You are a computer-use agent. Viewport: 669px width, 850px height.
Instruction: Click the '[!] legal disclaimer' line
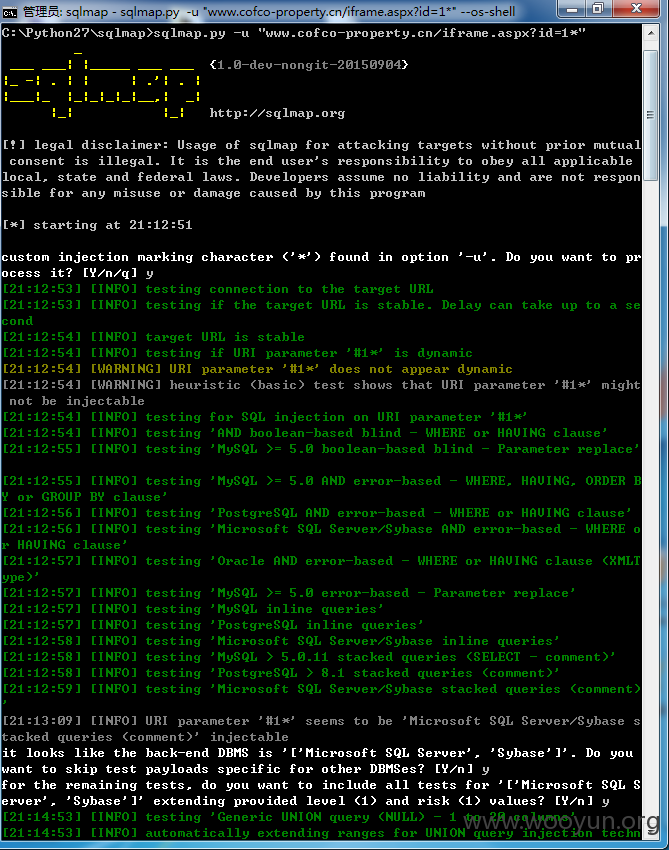tap(321, 145)
